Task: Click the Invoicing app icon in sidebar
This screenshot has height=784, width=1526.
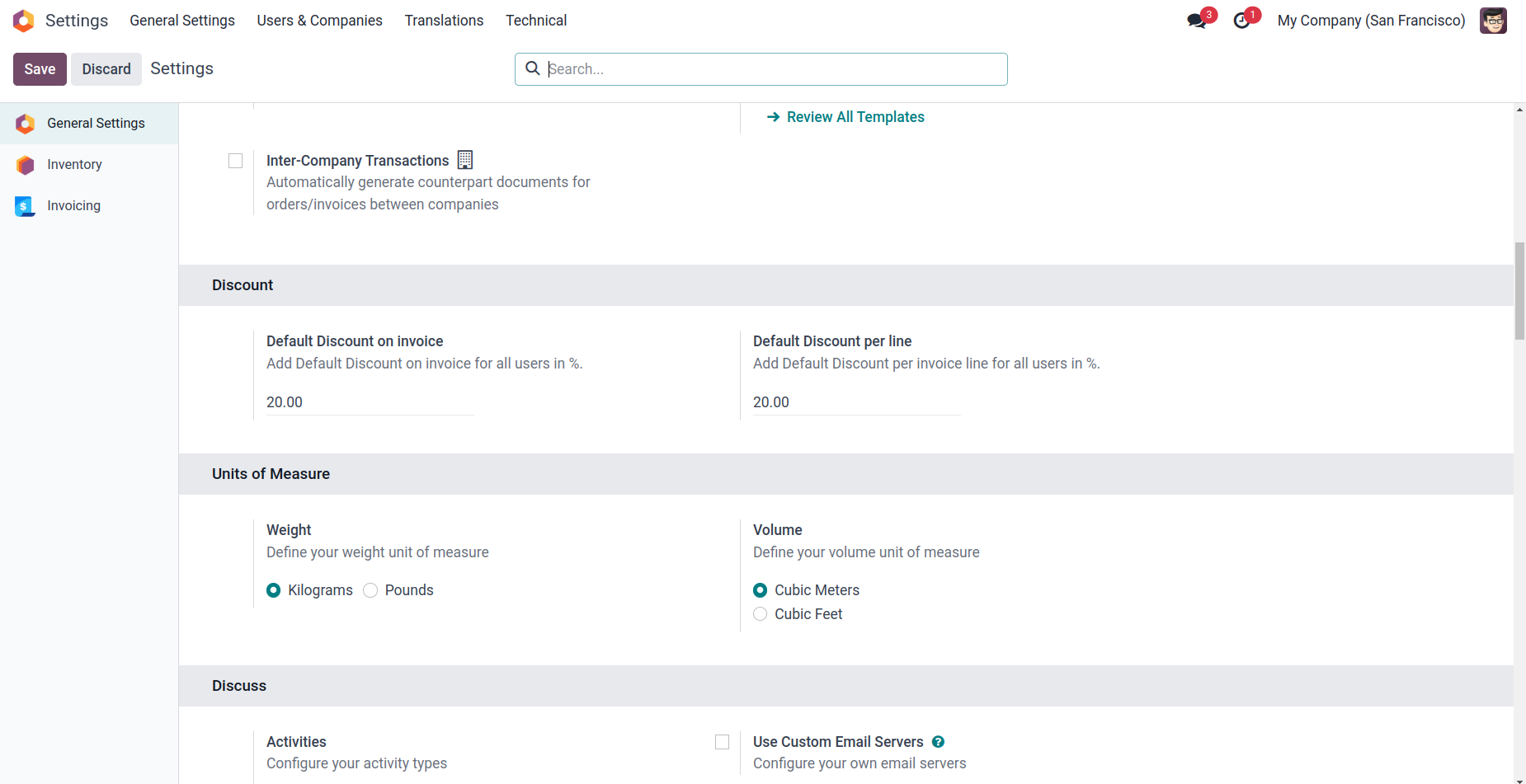Action: tap(26, 206)
